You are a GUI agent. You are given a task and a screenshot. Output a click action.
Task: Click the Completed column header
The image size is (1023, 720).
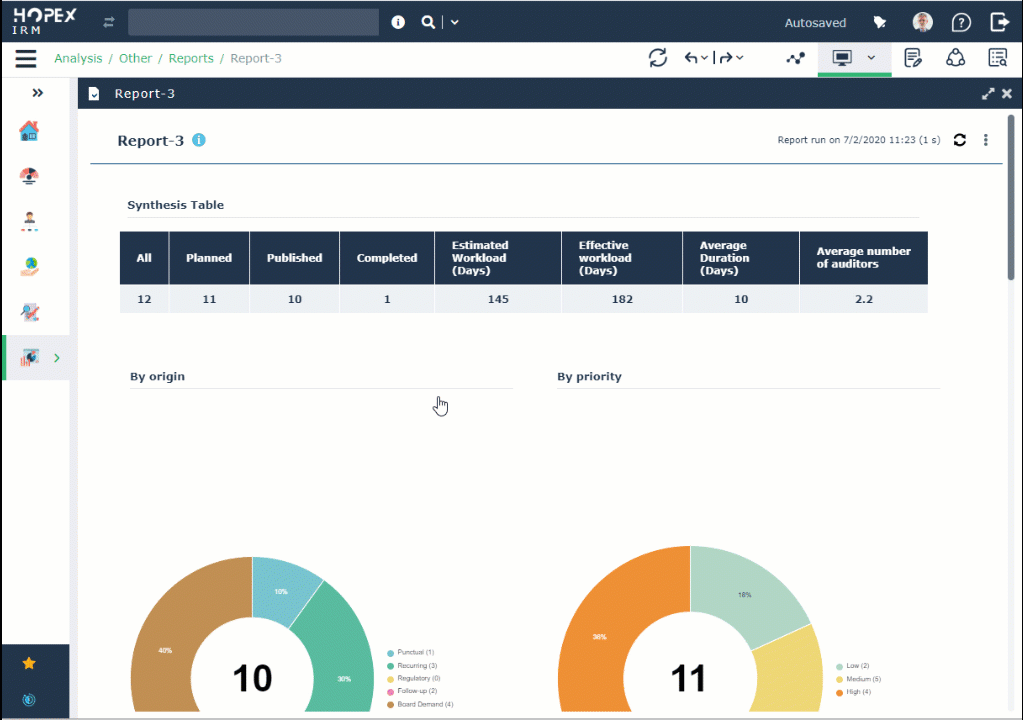[387, 258]
